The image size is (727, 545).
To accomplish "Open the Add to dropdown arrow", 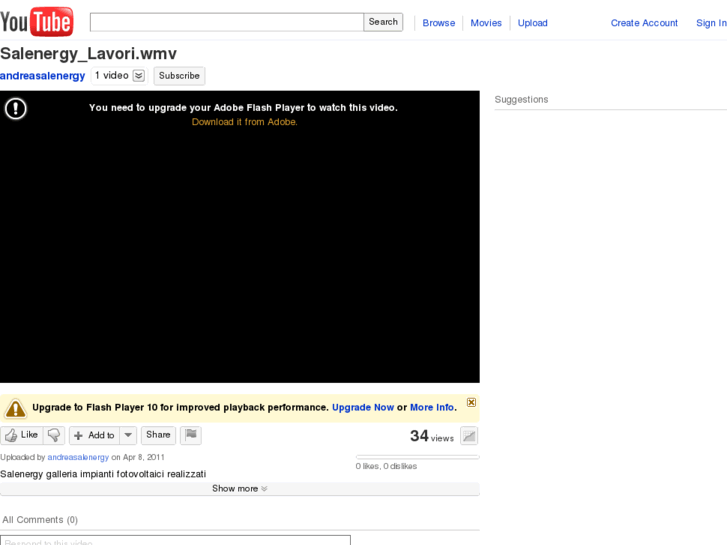I will click(128, 435).
